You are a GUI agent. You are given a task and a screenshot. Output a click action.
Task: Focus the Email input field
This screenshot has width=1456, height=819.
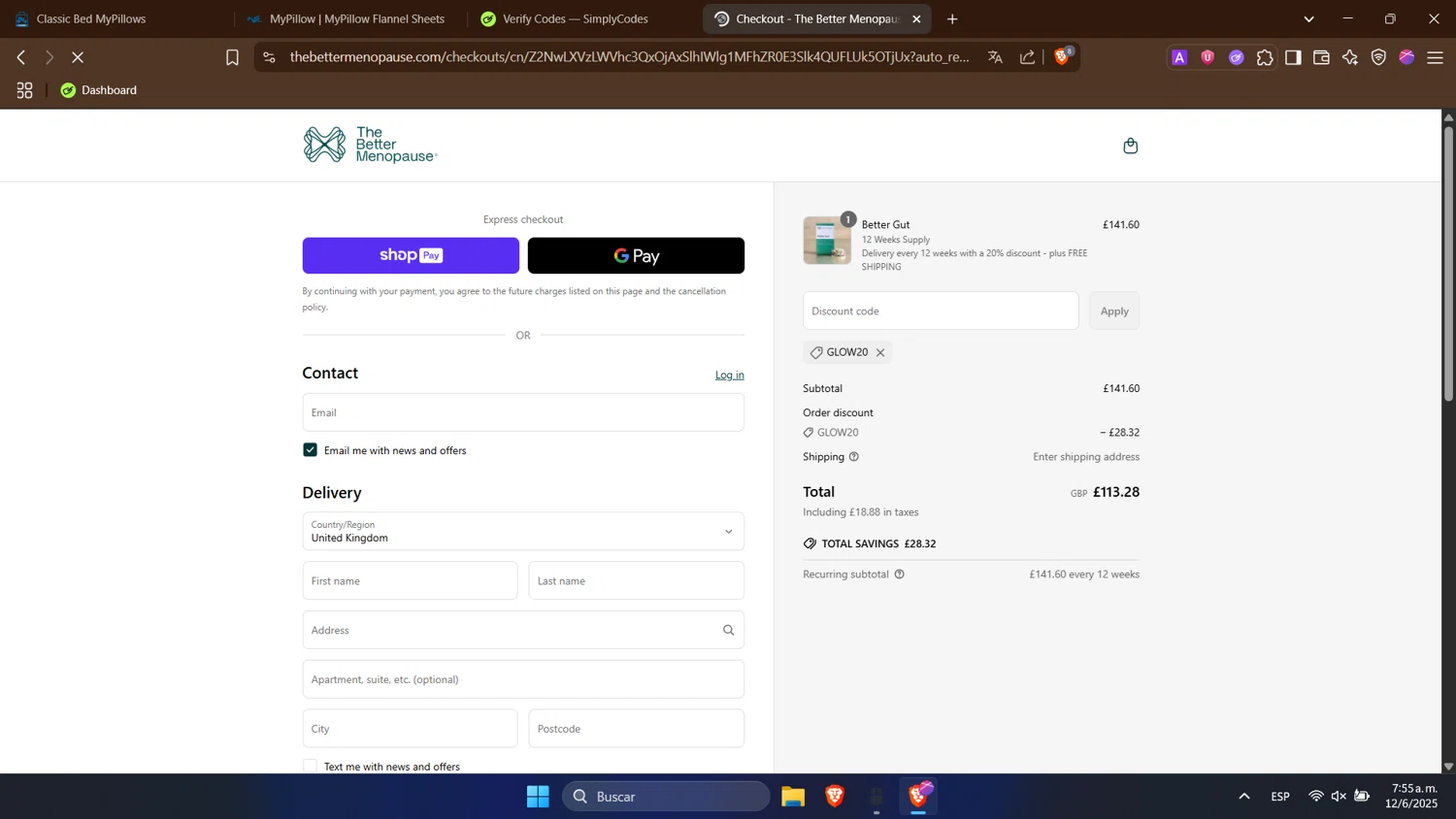523,412
